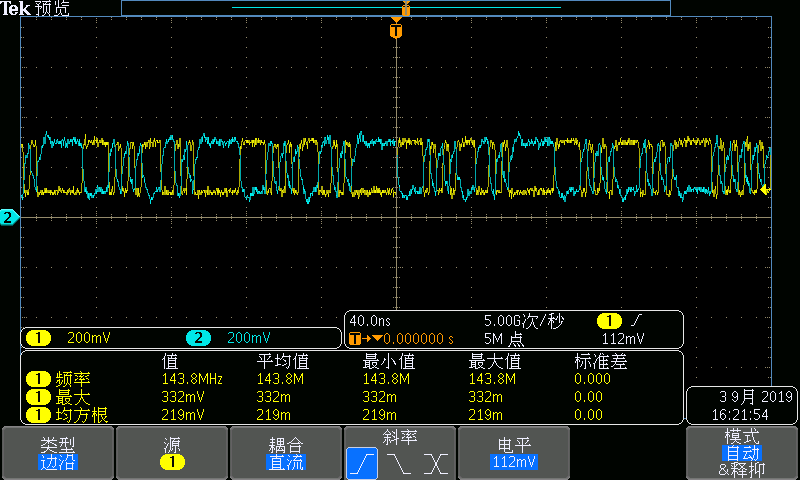The height and width of the screenshot is (480, 800).
Task: Click the 219mV RMS value
Action: [x=183, y=415]
